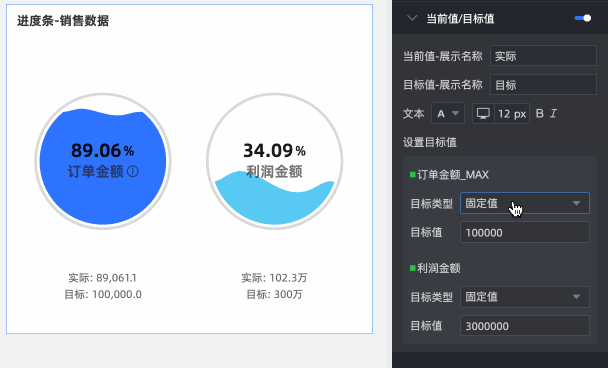Click the 设置目标值 label
The height and width of the screenshot is (368, 608).
pos(430,142)
